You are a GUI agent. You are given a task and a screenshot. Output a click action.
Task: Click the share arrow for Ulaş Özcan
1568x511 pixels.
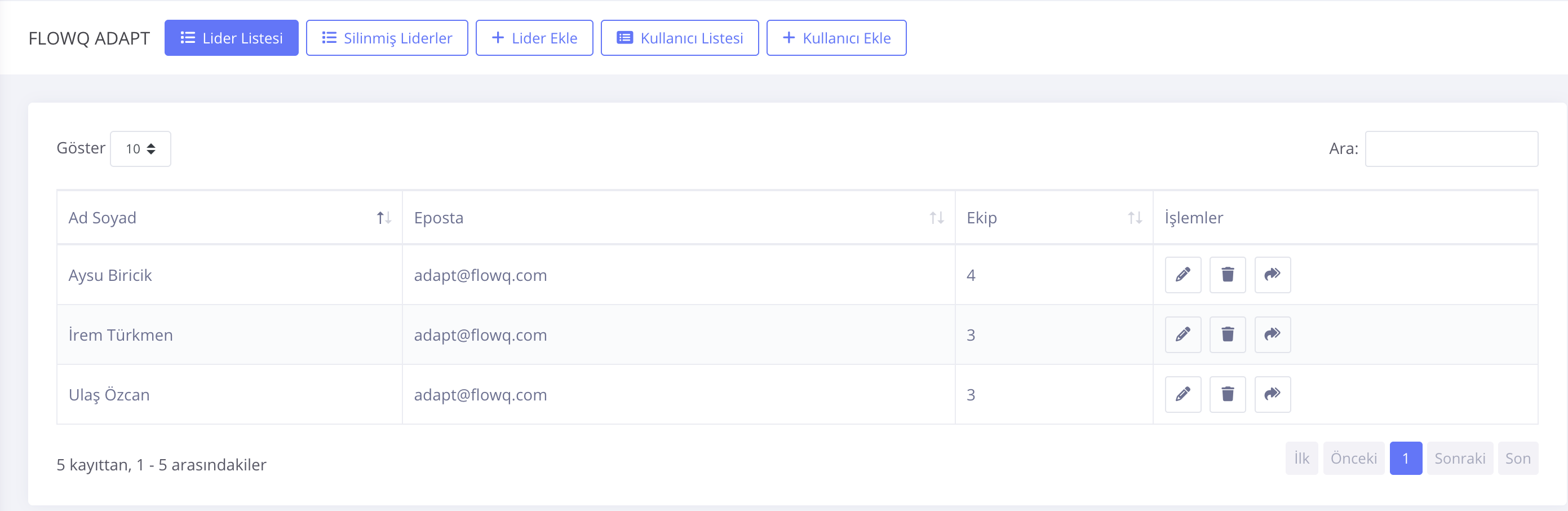pos(1272,394)
